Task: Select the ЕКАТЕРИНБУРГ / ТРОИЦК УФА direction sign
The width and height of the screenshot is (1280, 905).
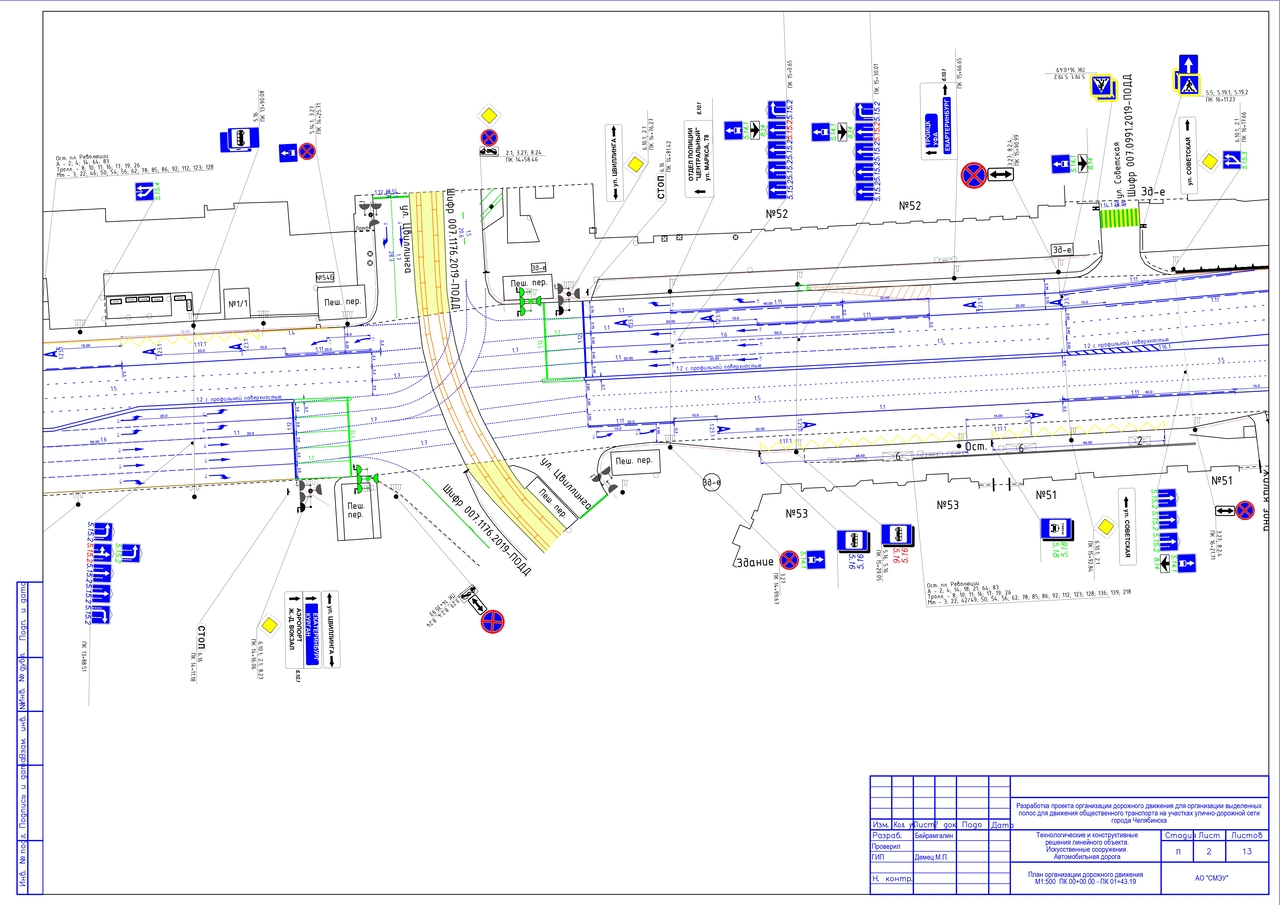Action: click(935, 122)
